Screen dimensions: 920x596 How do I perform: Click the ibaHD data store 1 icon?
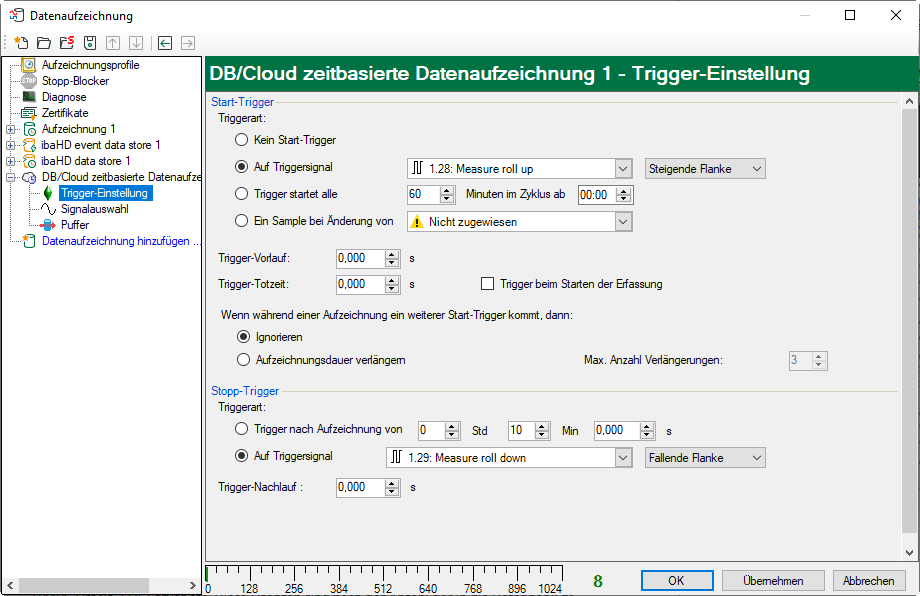pyautogui.click(x=29, y=161)
